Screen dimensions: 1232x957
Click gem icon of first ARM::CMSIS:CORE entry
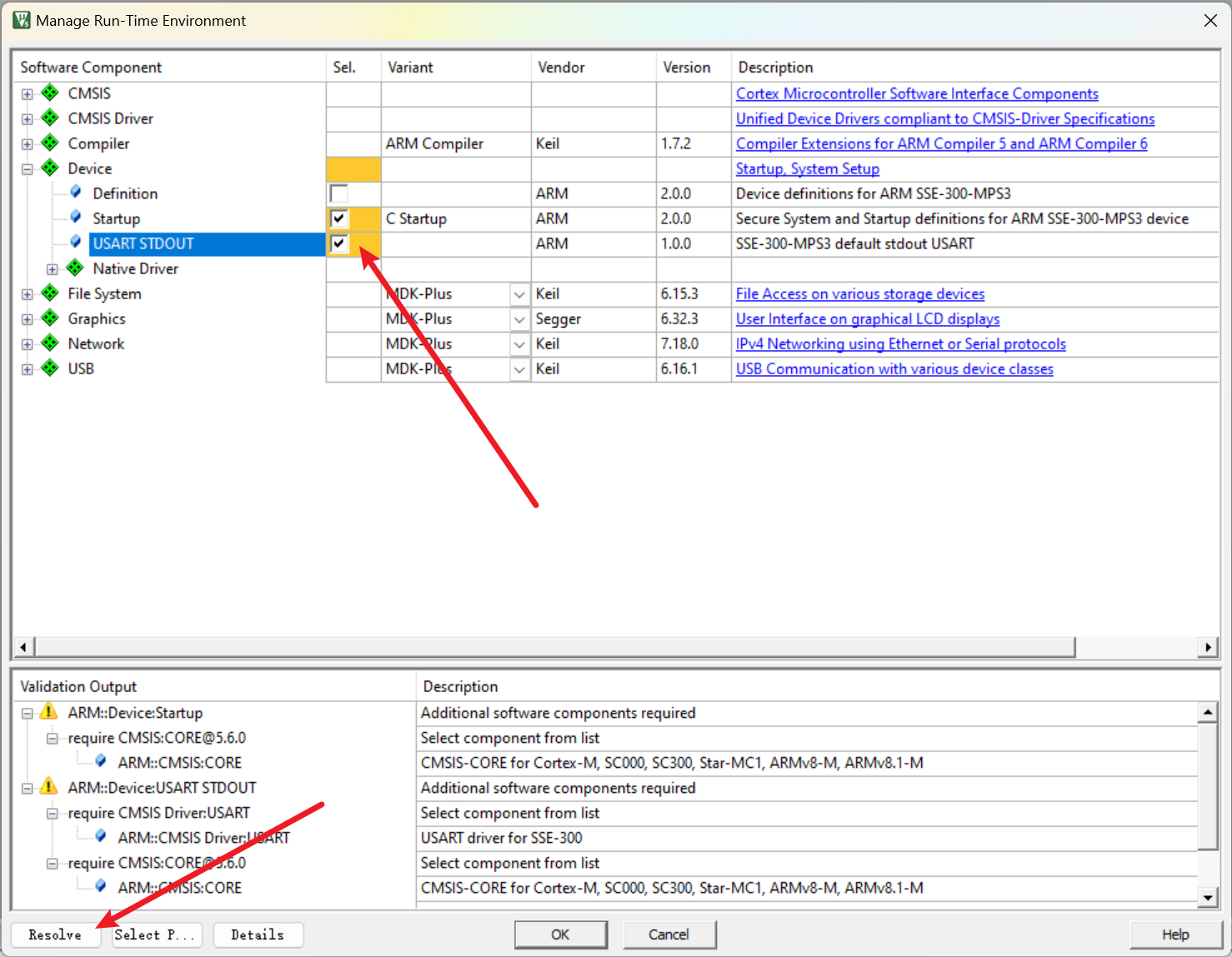[x=101, y=762]
